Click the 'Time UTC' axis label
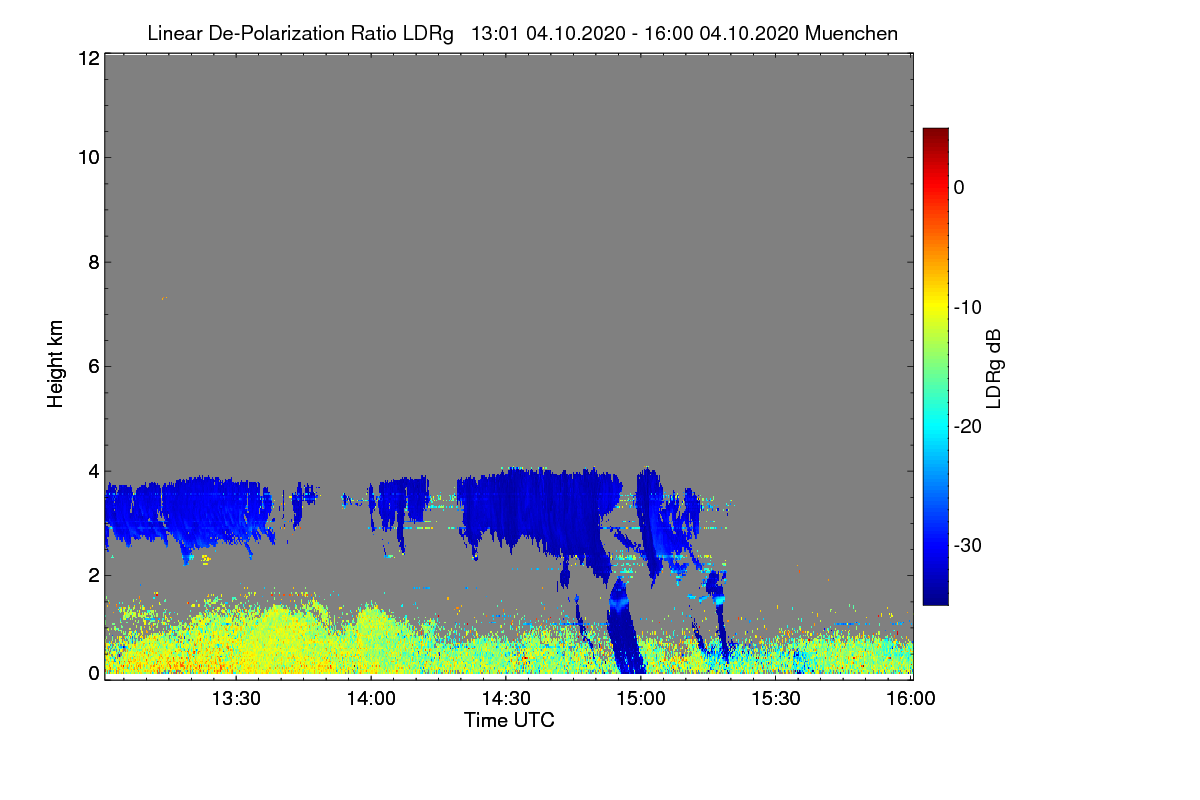This screenshot has width=1200, height=800. point(509,720)
